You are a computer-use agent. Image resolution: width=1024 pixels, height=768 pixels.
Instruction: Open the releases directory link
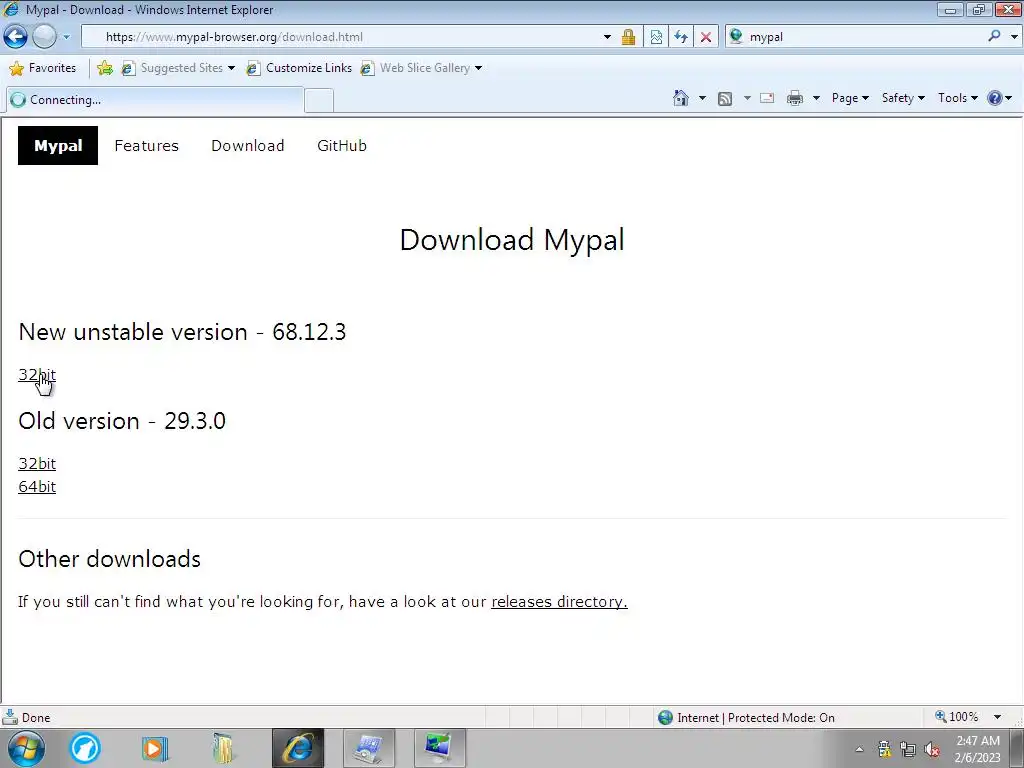tap(559, 601)
